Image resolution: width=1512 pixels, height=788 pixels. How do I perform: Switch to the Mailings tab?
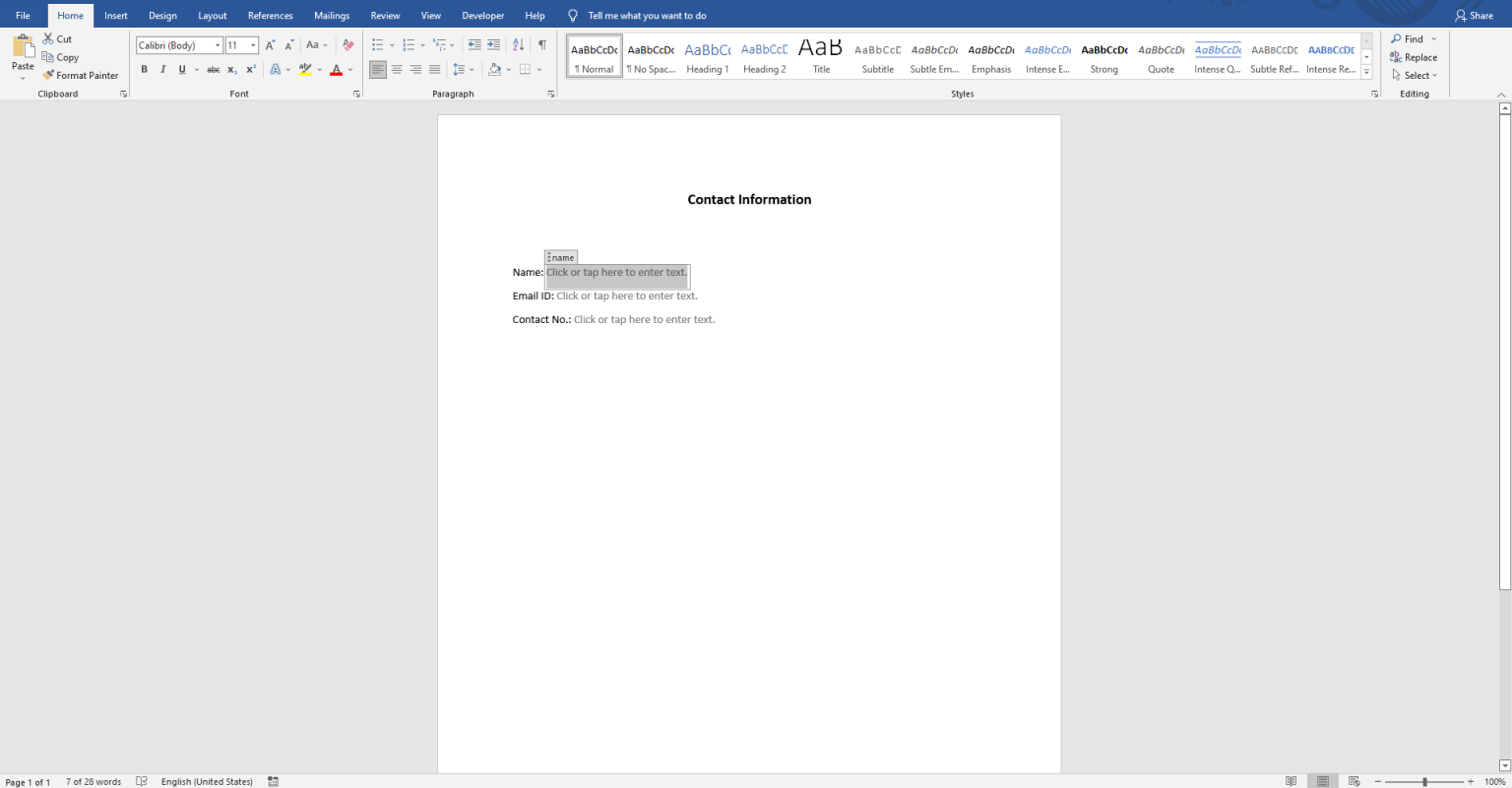click(332, 16)
